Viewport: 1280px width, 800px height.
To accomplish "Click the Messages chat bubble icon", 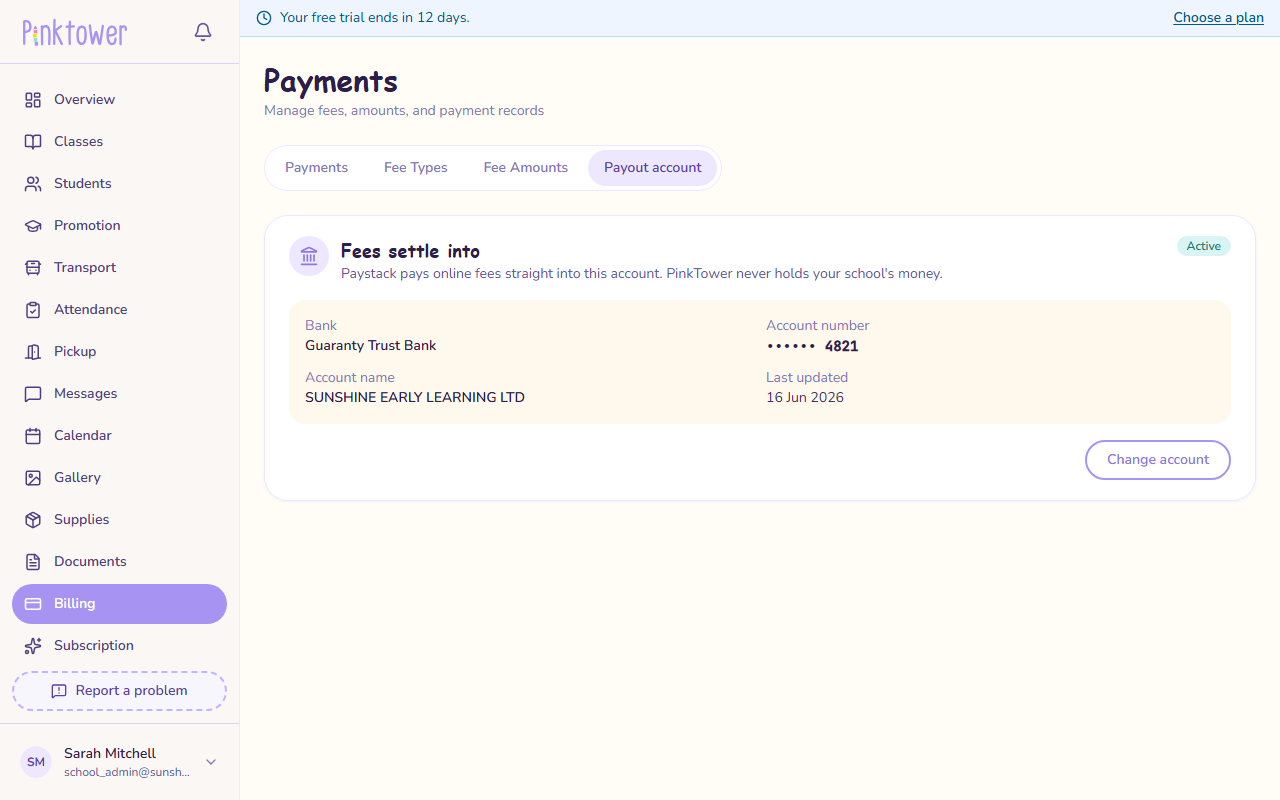I will click(33, 394).
